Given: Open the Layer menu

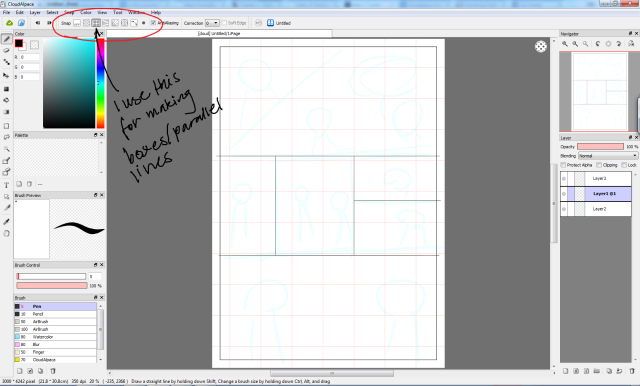Looking at the screenshot, I should point(35,12).
